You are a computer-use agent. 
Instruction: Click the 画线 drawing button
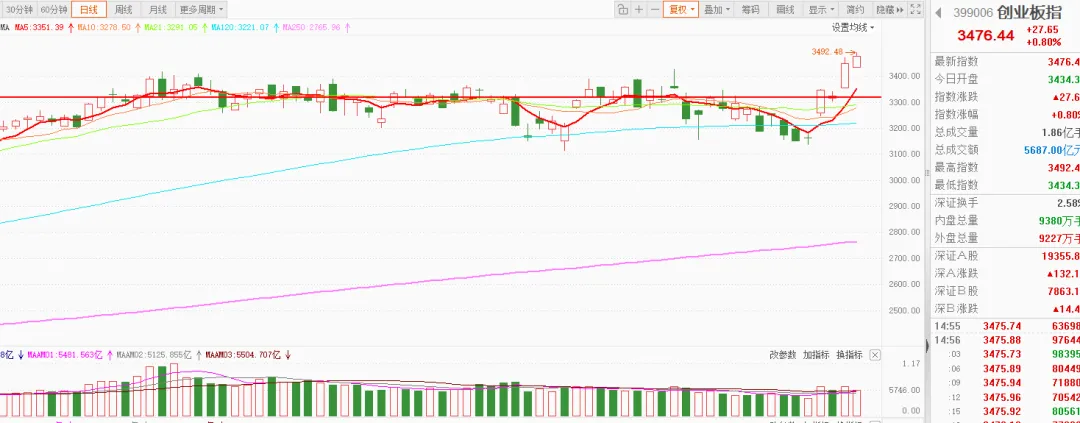pos(785,10)
